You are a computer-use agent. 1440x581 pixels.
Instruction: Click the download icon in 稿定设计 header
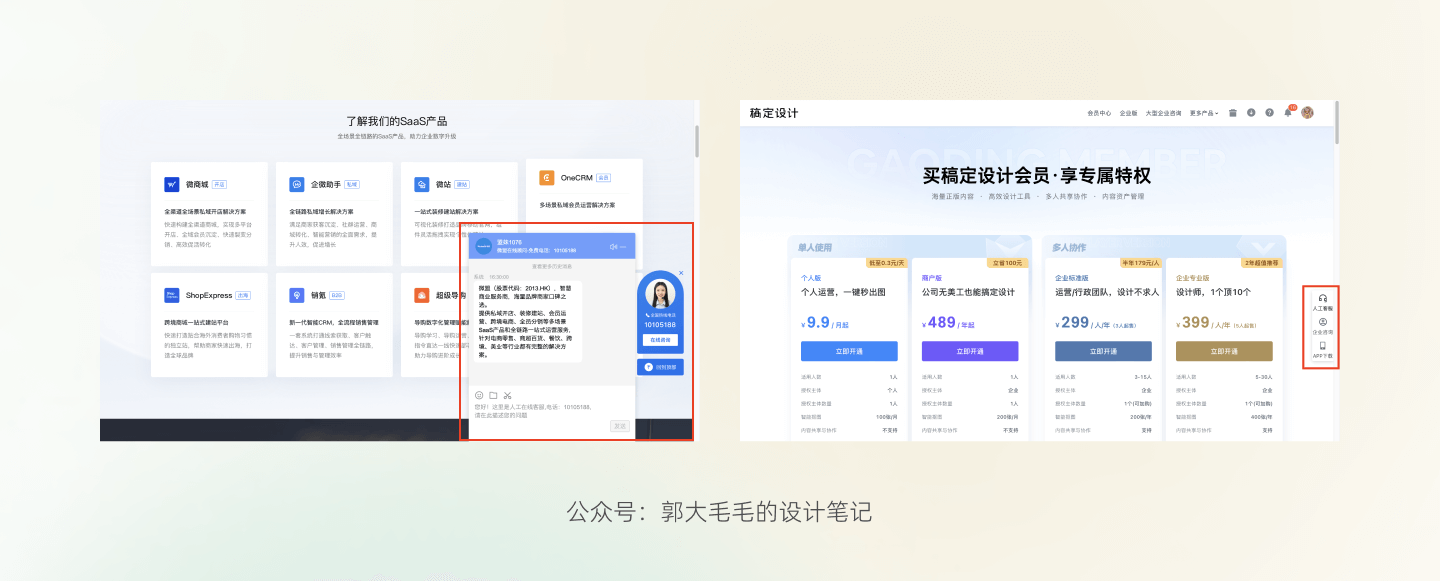1251,113
